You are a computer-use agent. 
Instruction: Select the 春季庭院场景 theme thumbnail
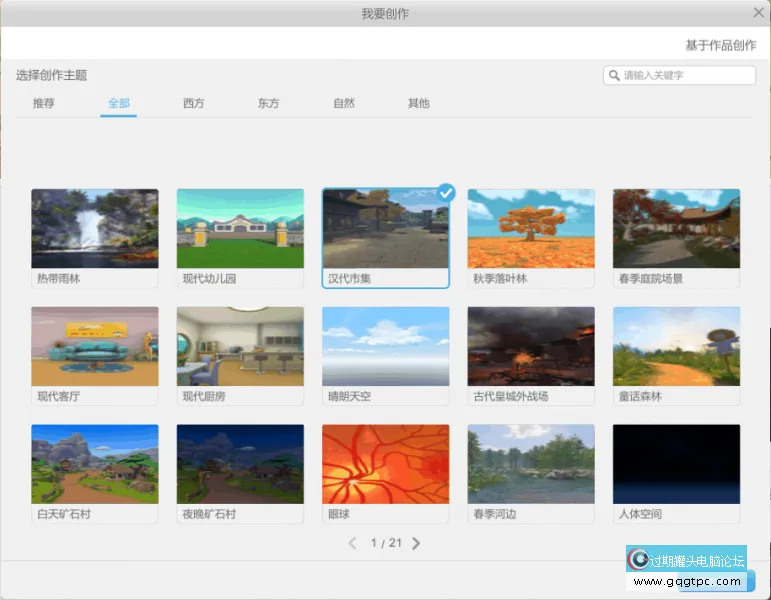point(677,229)
